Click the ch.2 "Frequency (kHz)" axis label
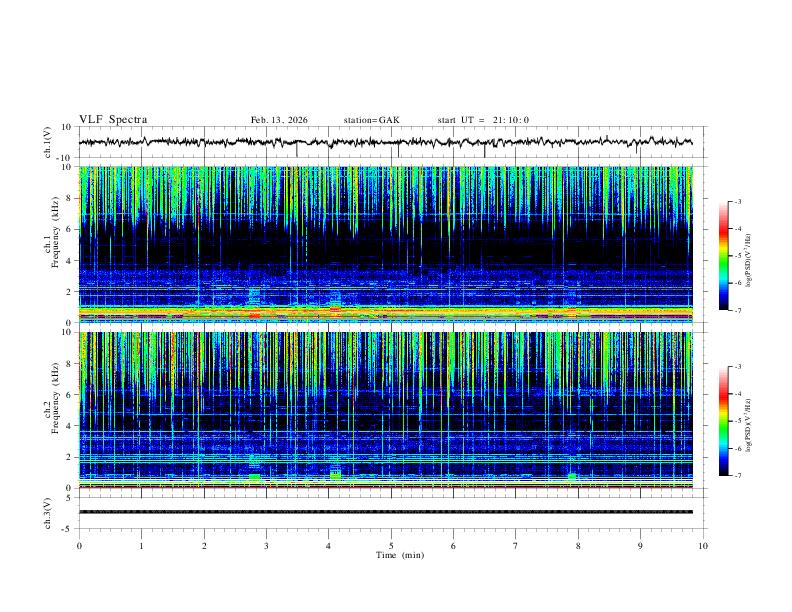 click(x=56, y=397)
